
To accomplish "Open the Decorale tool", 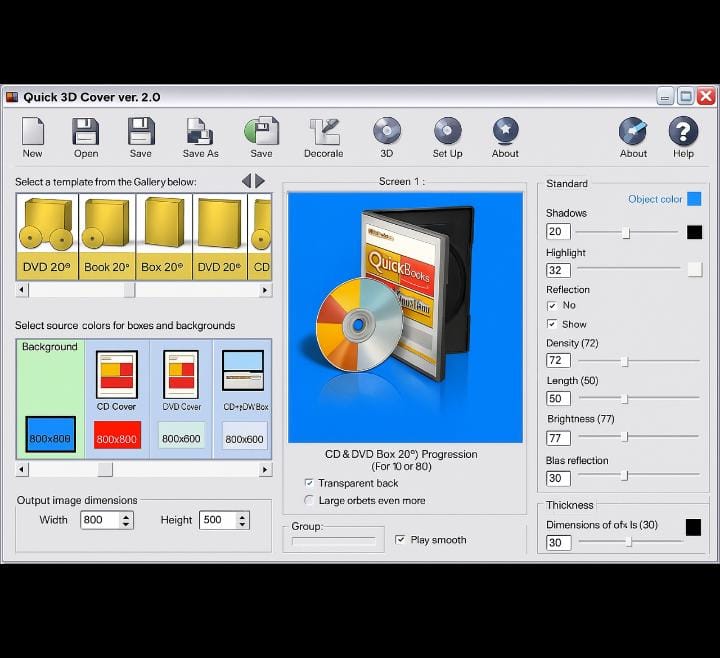I will [323, 132].
